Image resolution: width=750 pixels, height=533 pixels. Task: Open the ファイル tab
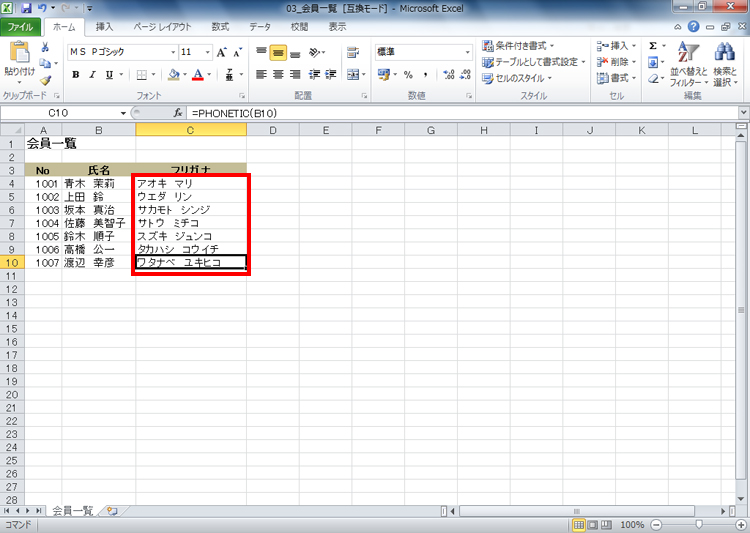pyautogui.click(x=20, y=27)
